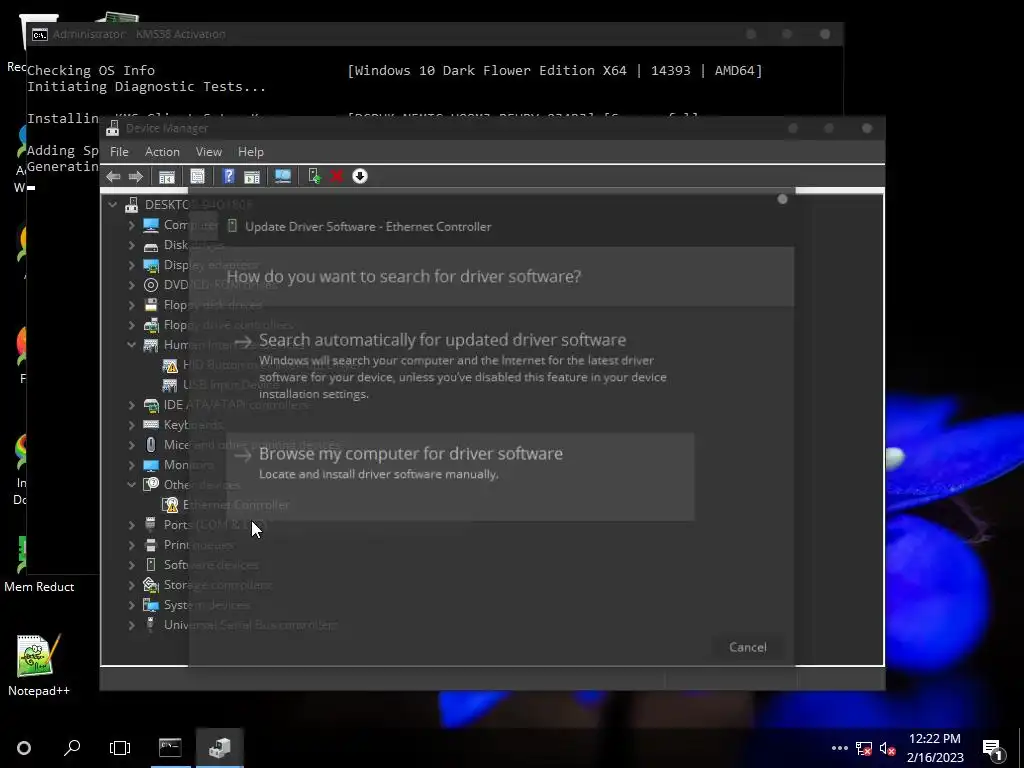Select the USB Input Device tree row
Screen dimensions: 1024x768
pyautogui.click(x=221, y=385)
